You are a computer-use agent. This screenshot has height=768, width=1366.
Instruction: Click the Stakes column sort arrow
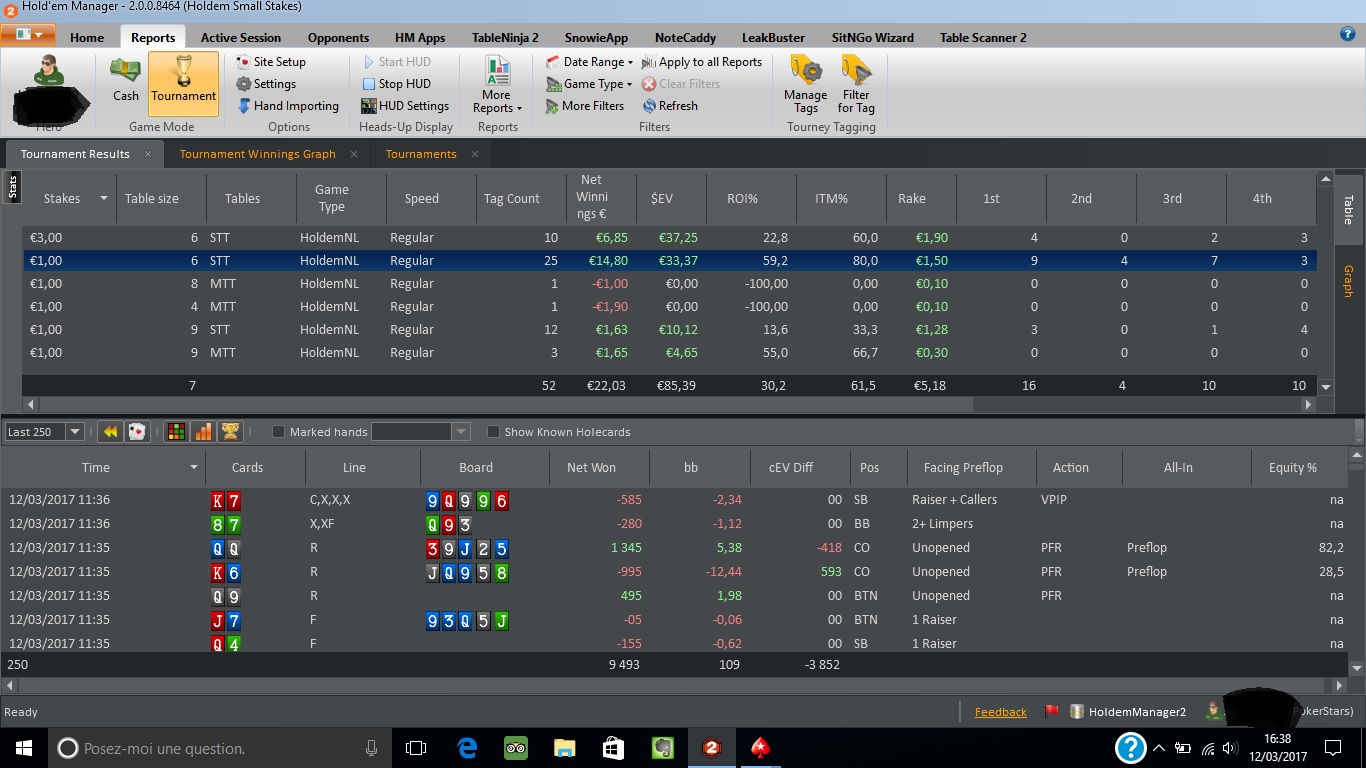tap(103, 198)
